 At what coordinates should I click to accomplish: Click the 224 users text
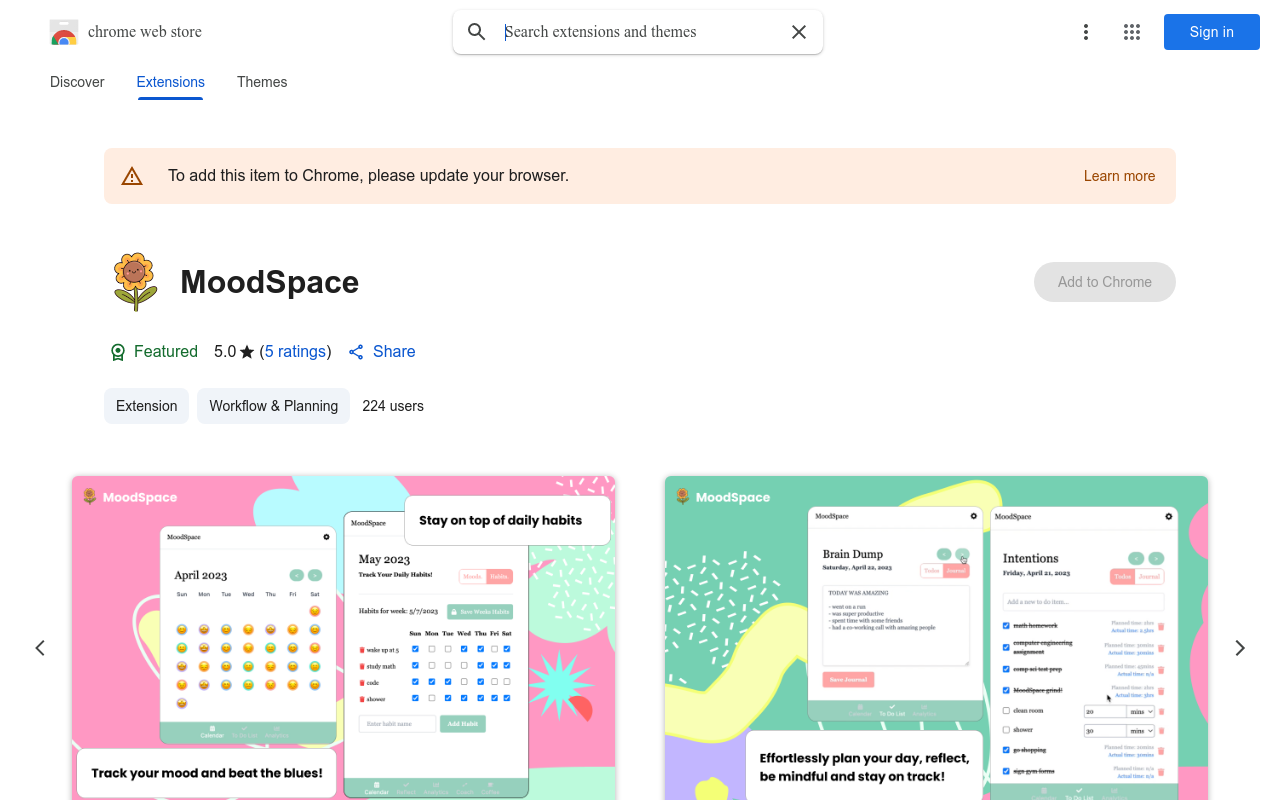[x=393, y=406]
